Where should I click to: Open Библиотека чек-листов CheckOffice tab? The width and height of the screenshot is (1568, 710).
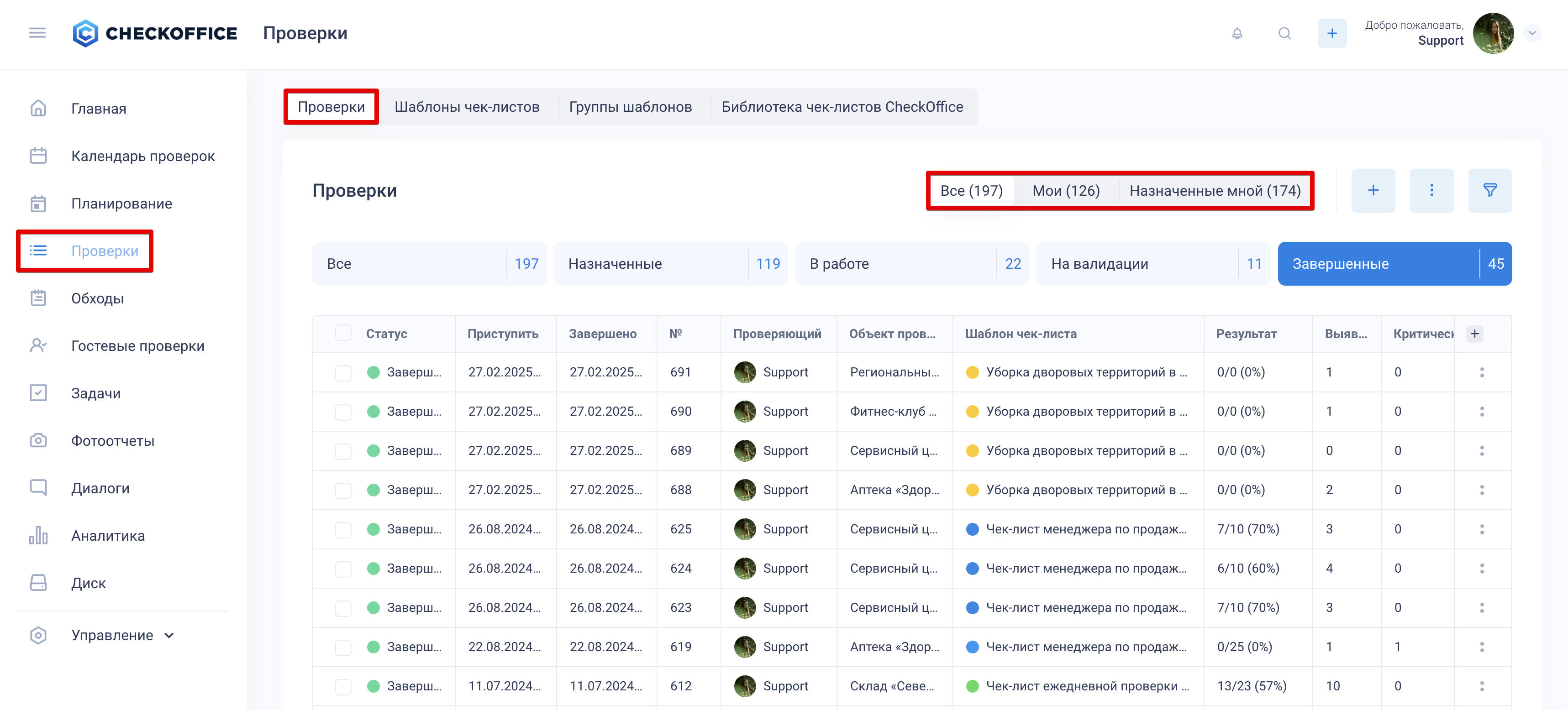pos(842,107)
